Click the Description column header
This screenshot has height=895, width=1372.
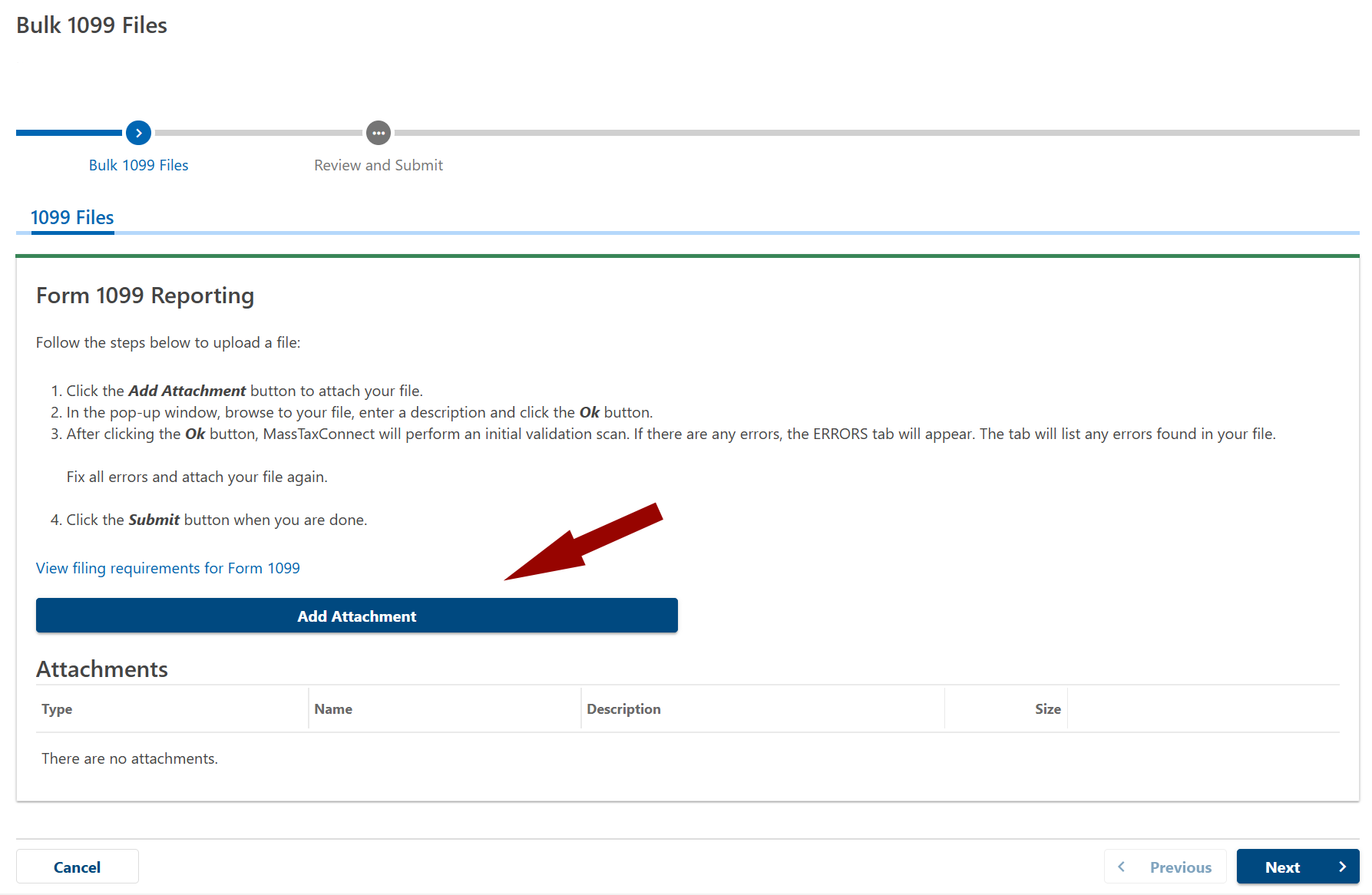click(x=623, y=709)
